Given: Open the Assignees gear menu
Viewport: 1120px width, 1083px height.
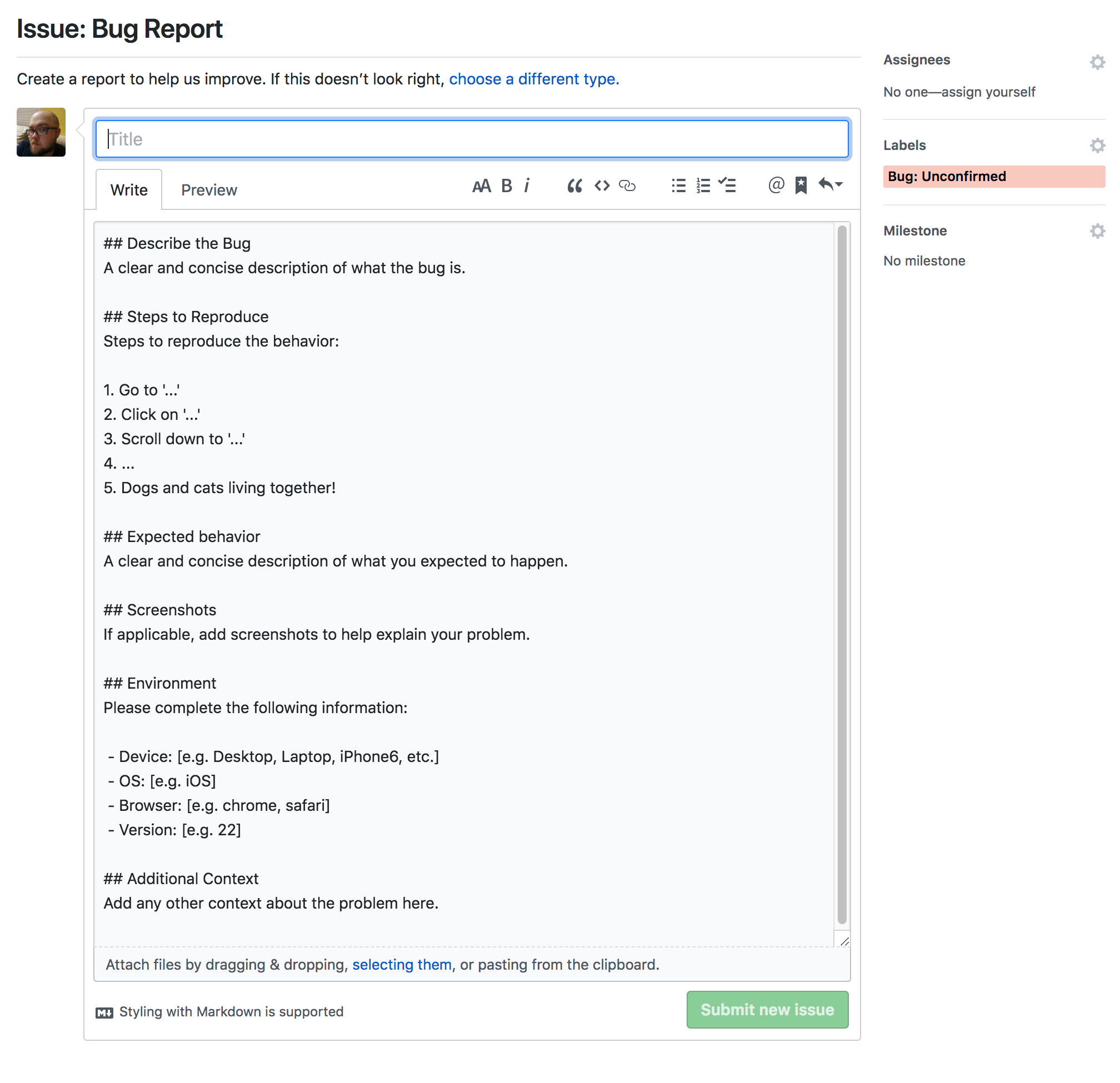Looking at the screenshot, I should pos(1097,62).
